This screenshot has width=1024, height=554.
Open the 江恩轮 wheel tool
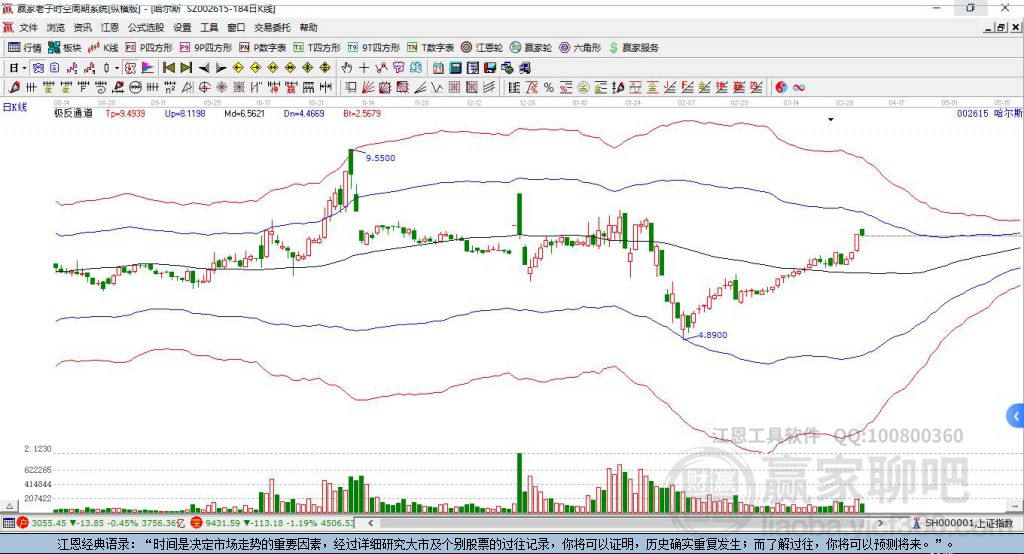click(x=482, y=48)
